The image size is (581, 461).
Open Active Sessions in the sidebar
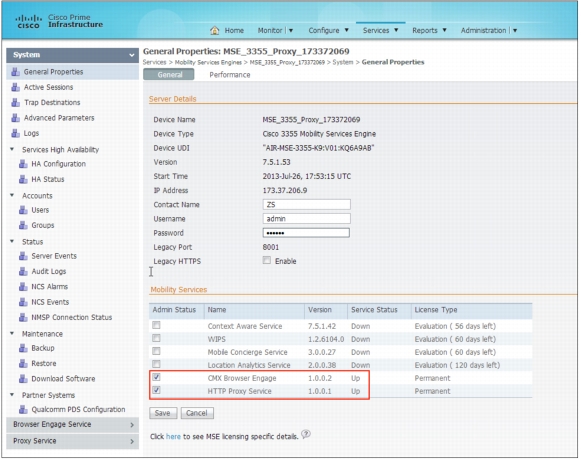[49, 87]
